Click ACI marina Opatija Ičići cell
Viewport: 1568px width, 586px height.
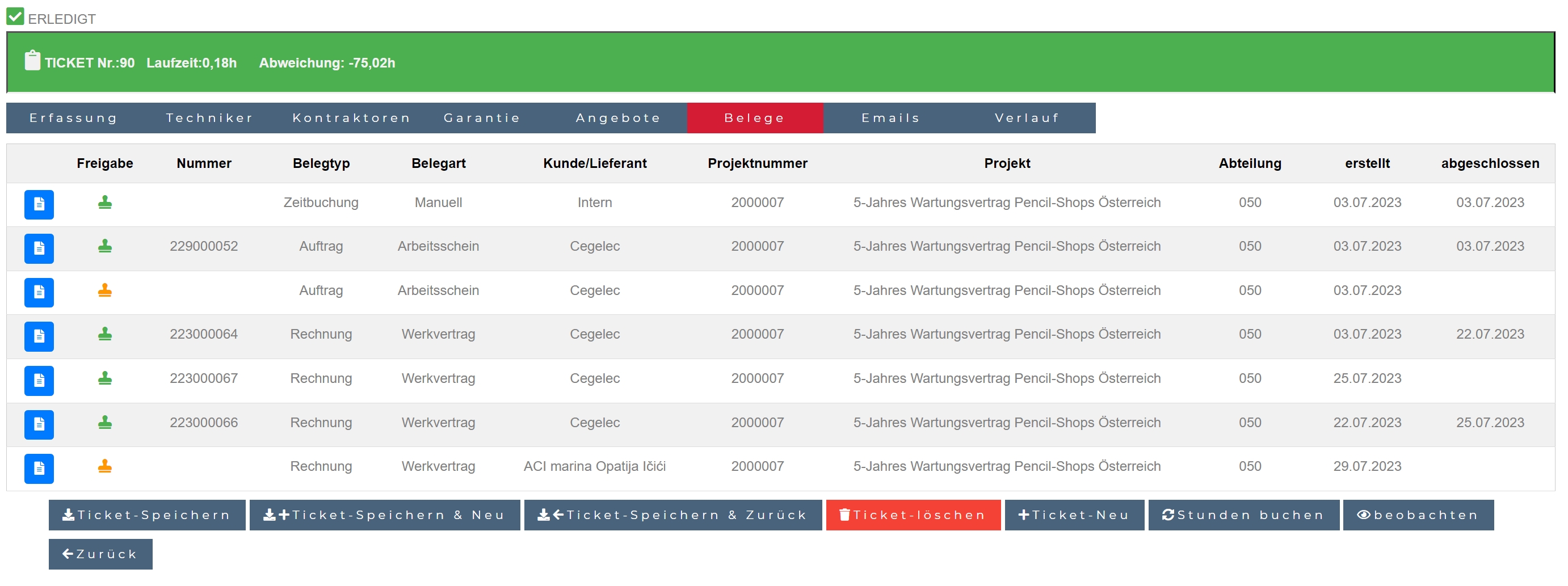coord(595,466)
